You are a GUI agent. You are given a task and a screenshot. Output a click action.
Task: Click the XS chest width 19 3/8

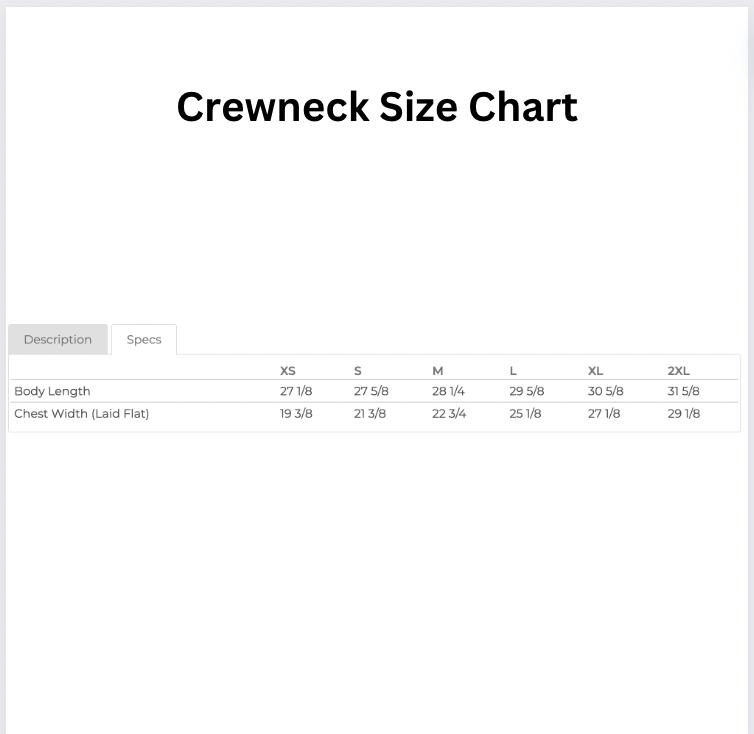tap(296, 414)
